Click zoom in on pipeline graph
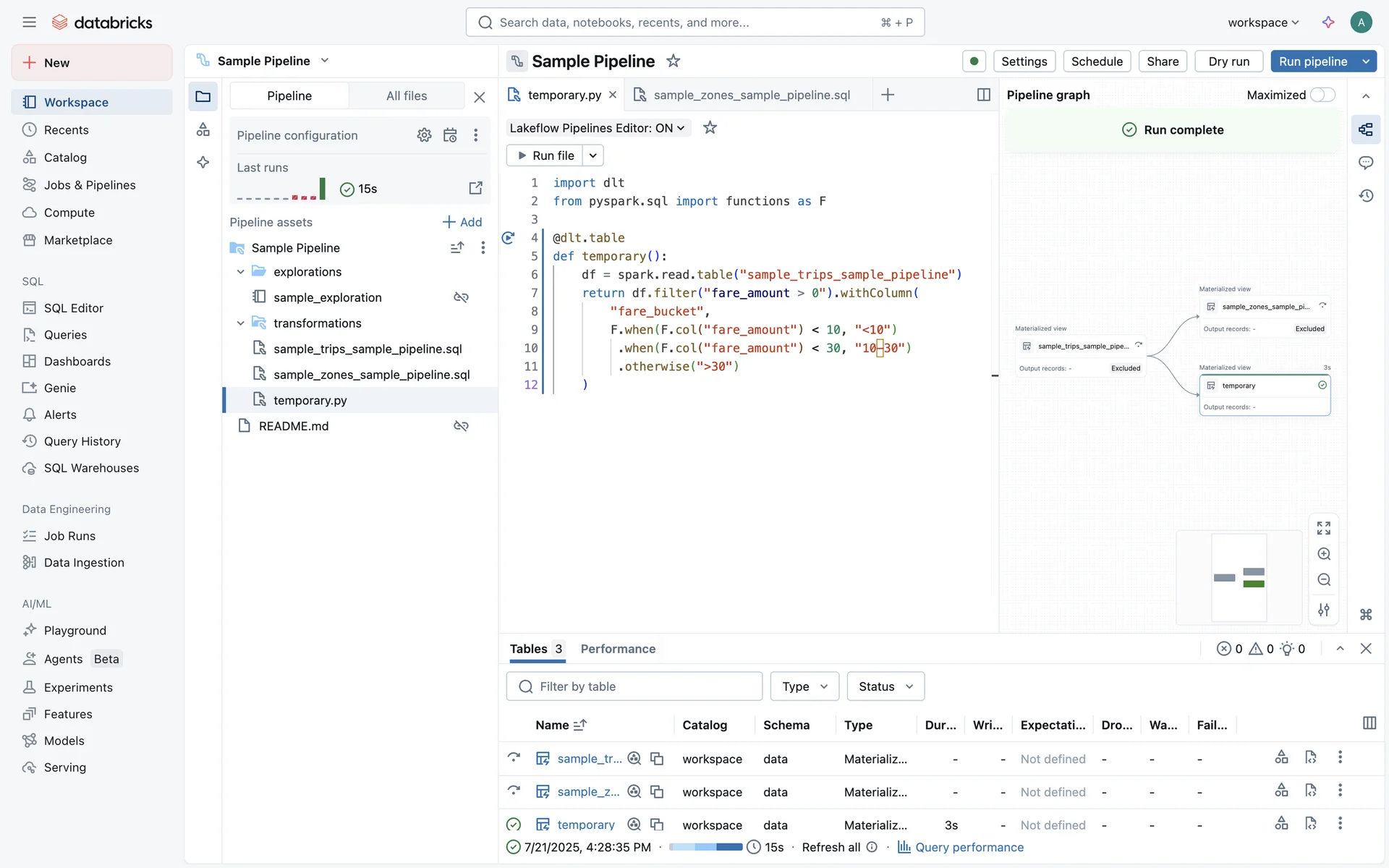 (1324, 554)
